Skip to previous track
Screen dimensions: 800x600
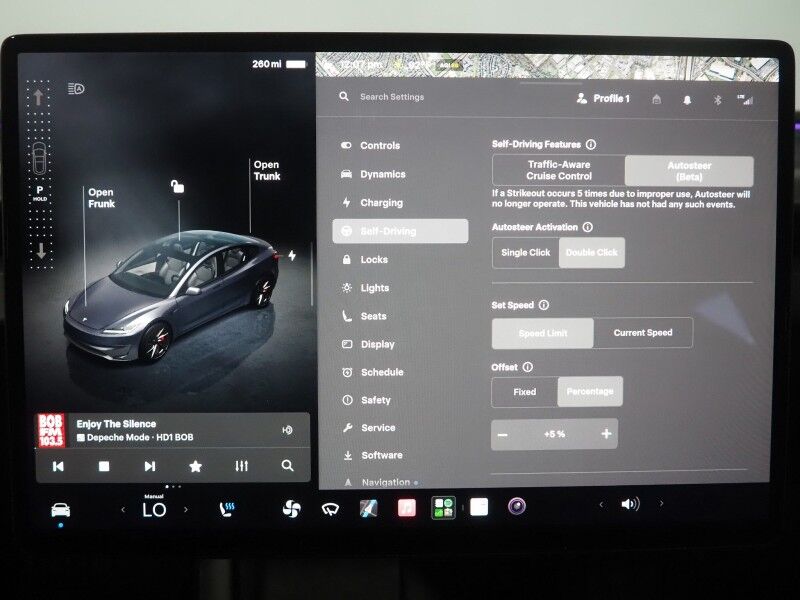tap(58, 466)
